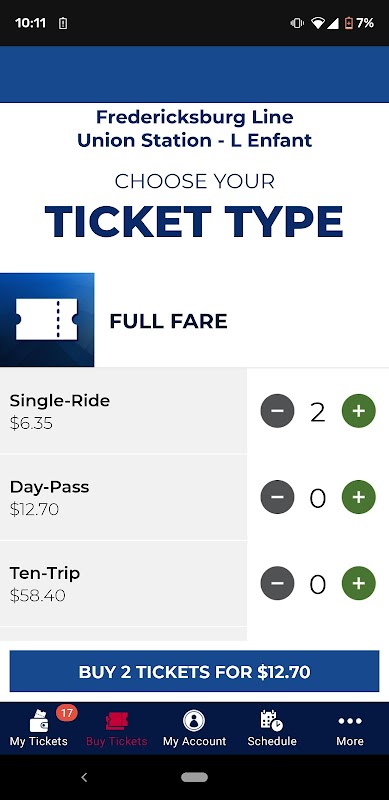Tap the Android home pill
The height and width of the screenshot is (800, 389).
(194, 777)
